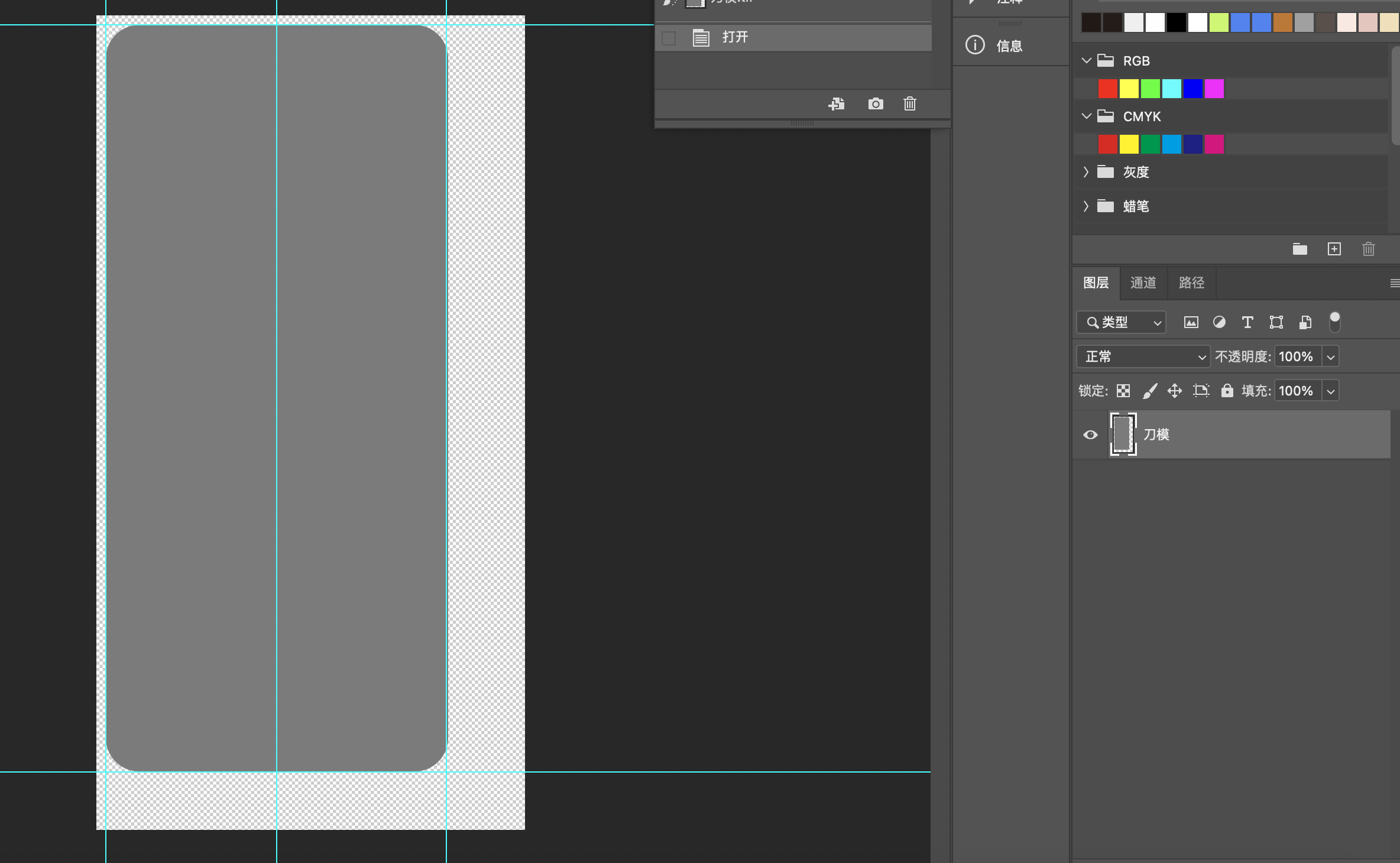This screenshot has width=1400, height=863.
Task: Delete the history state with the trash icon
Action: pos(909,104)
